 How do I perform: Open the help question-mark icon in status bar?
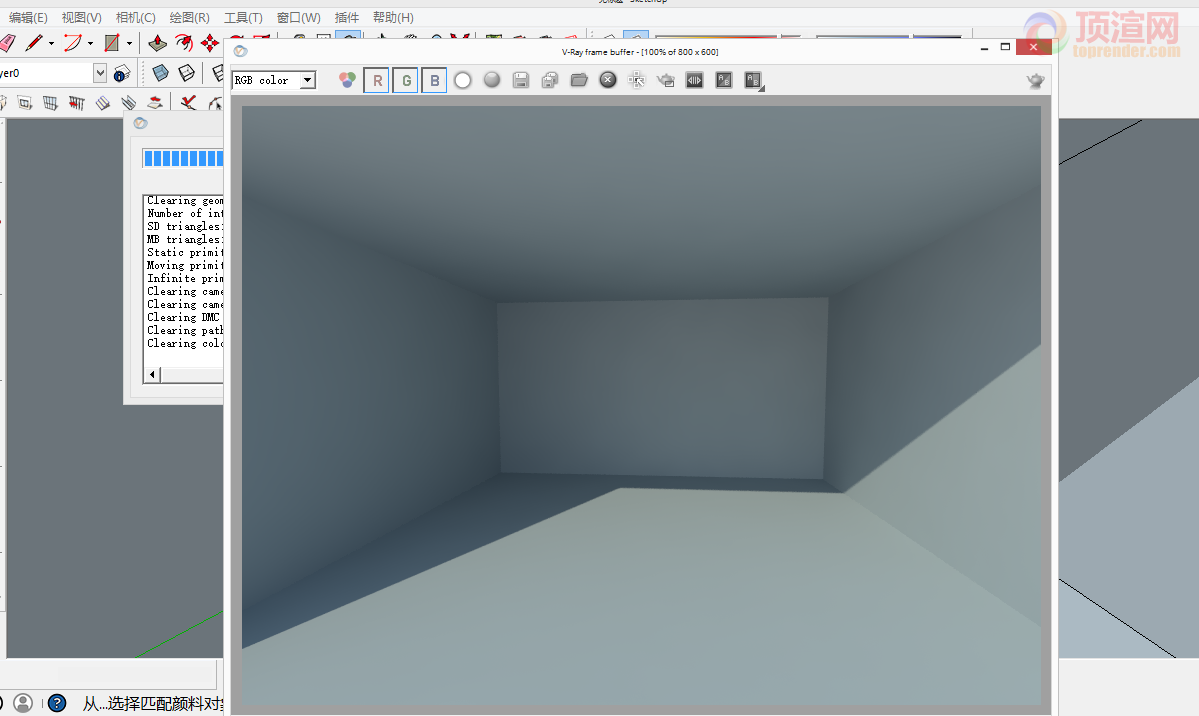[57, 703]
